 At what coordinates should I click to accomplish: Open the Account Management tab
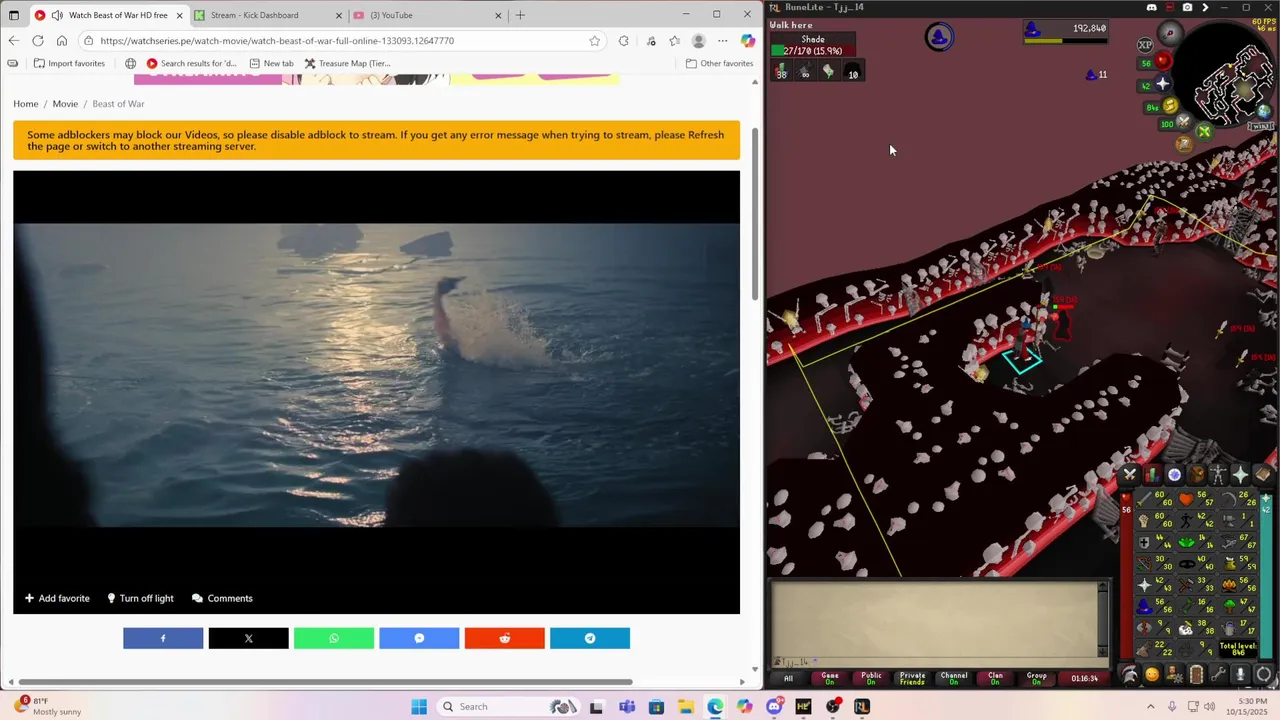pos(1174,673)
